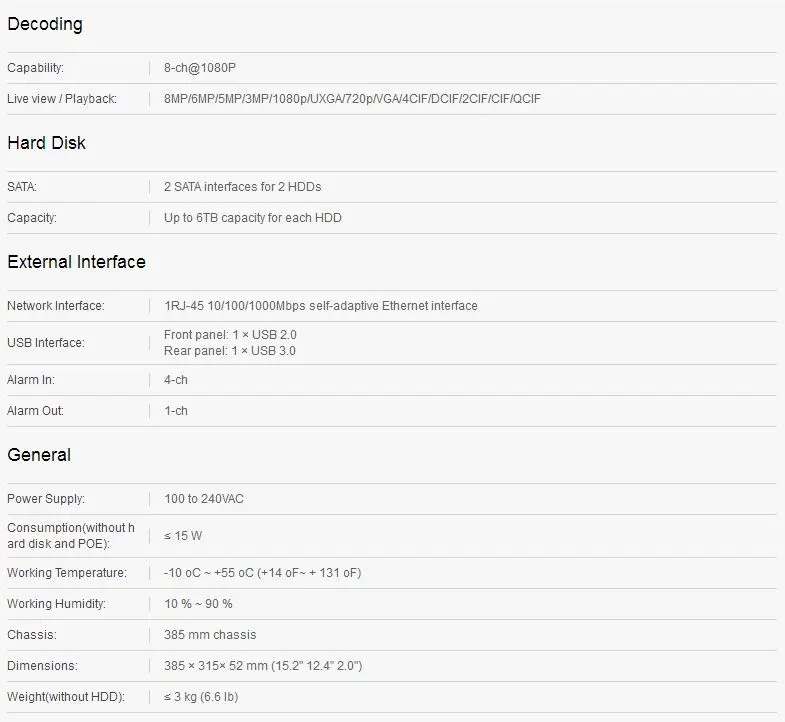
Task: Click the Alarm Out label
Action: click(x=36, y=411)
